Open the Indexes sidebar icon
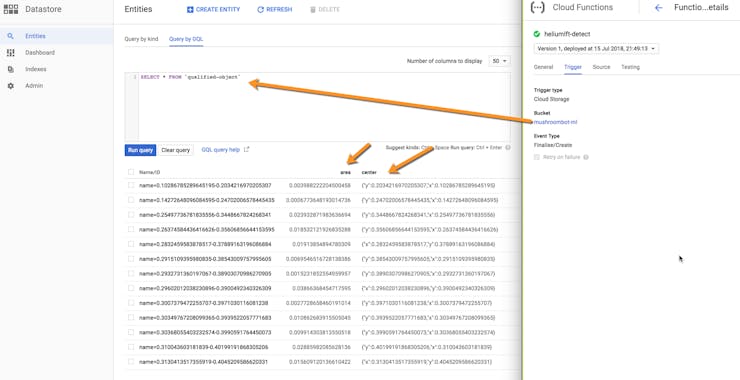Screen dimensions: 740x380 click(10, 69)
